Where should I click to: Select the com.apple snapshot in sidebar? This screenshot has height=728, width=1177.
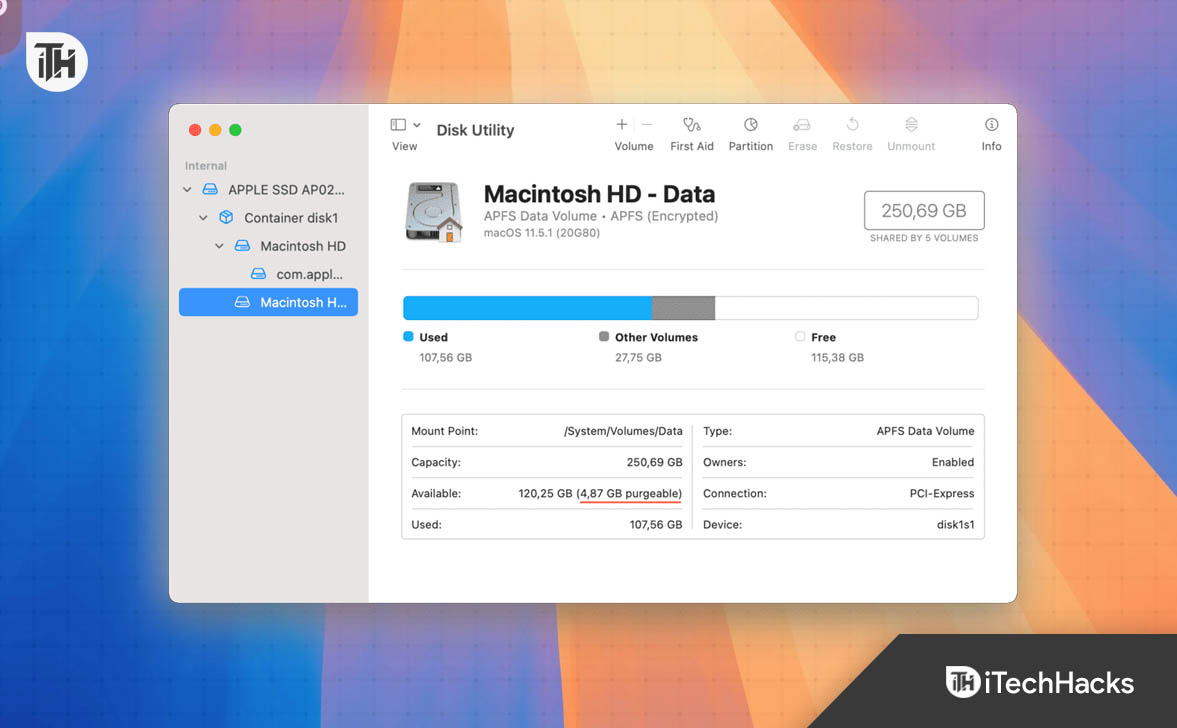309,274
